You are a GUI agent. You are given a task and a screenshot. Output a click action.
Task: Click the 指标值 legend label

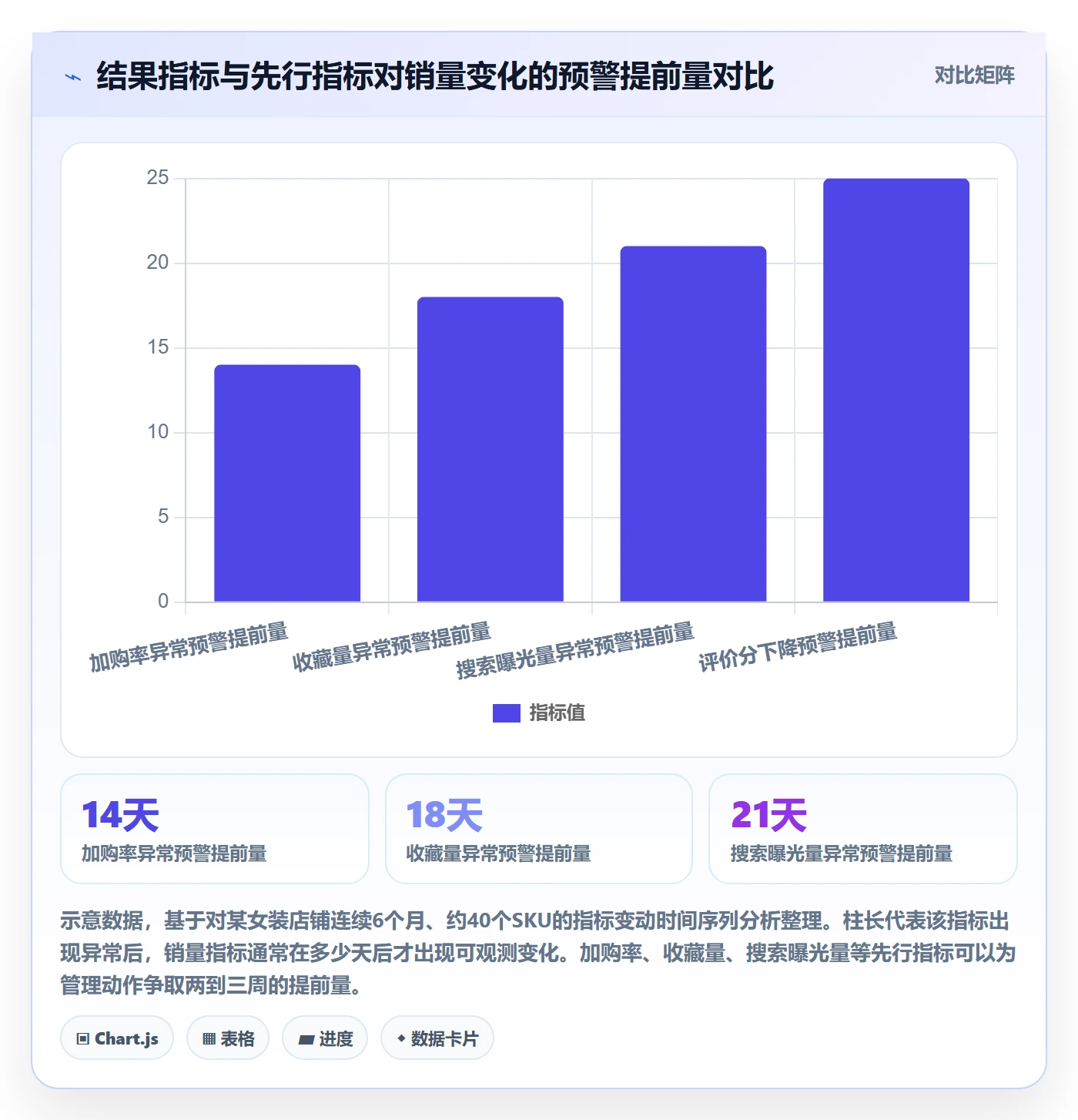point(557,713)
